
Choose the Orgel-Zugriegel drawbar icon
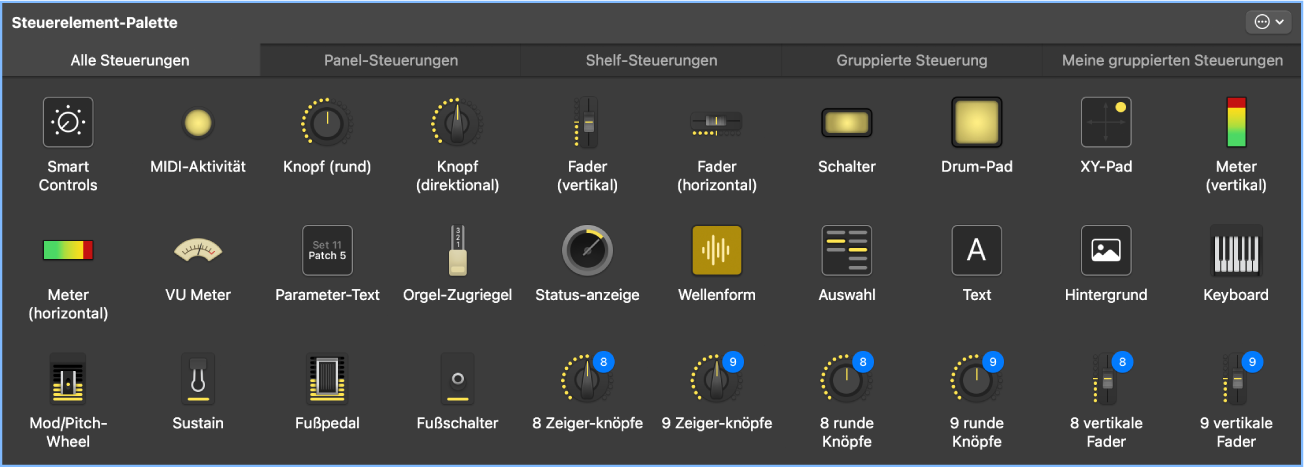457,251
